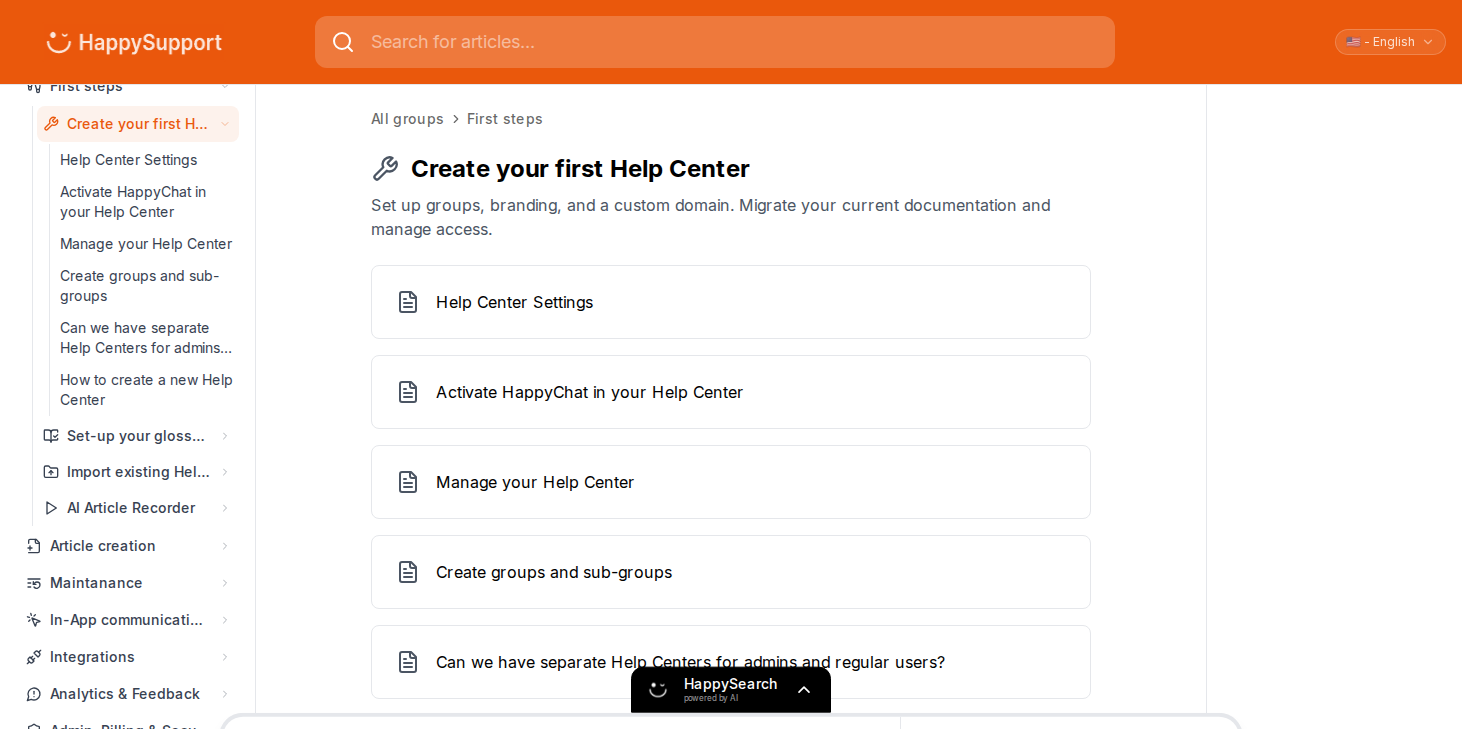Click the play icon for AI Article Recorder
1462x729 pixels.
[51, 508]
